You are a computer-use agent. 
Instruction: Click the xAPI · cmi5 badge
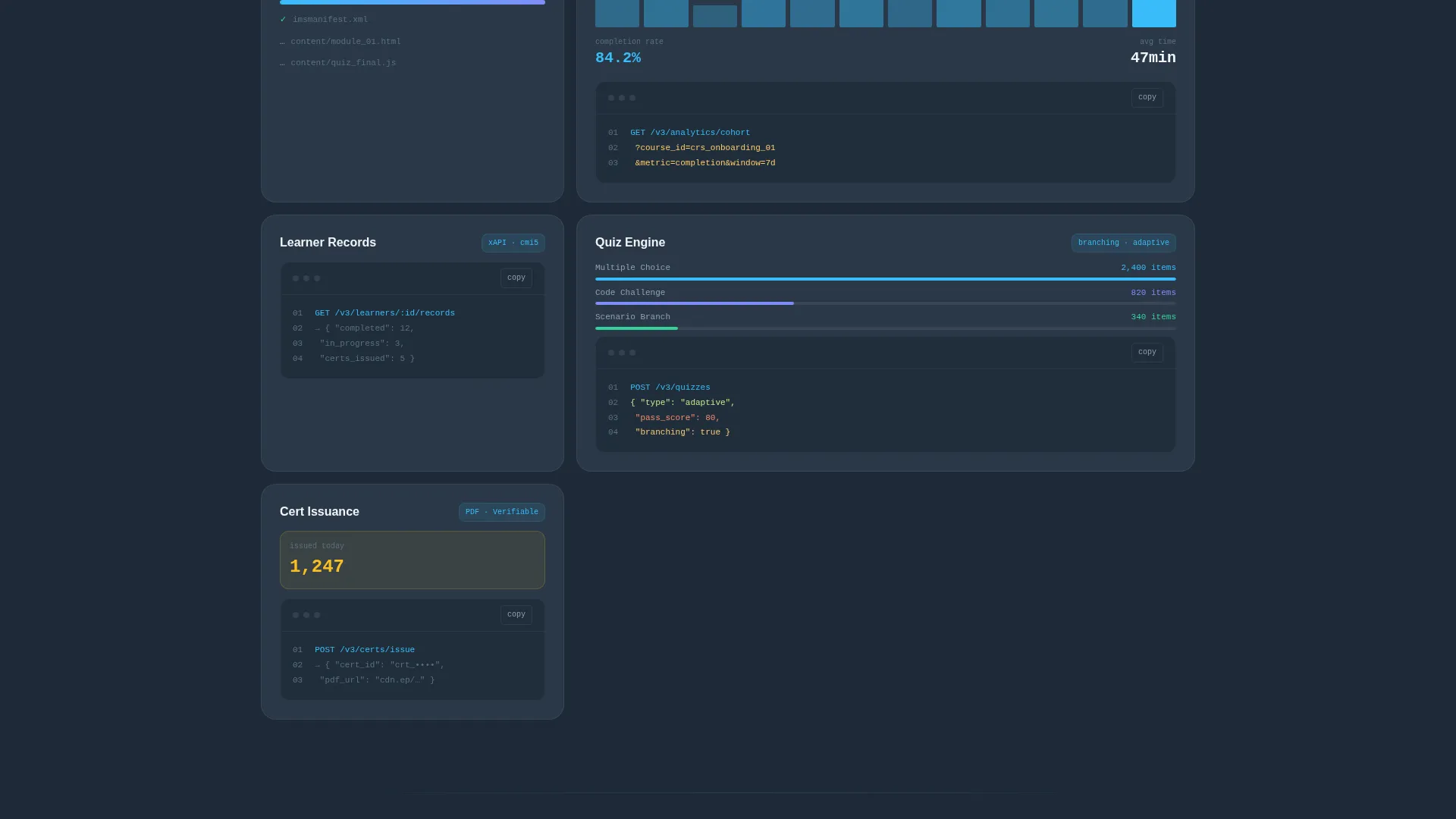point(513,243)
